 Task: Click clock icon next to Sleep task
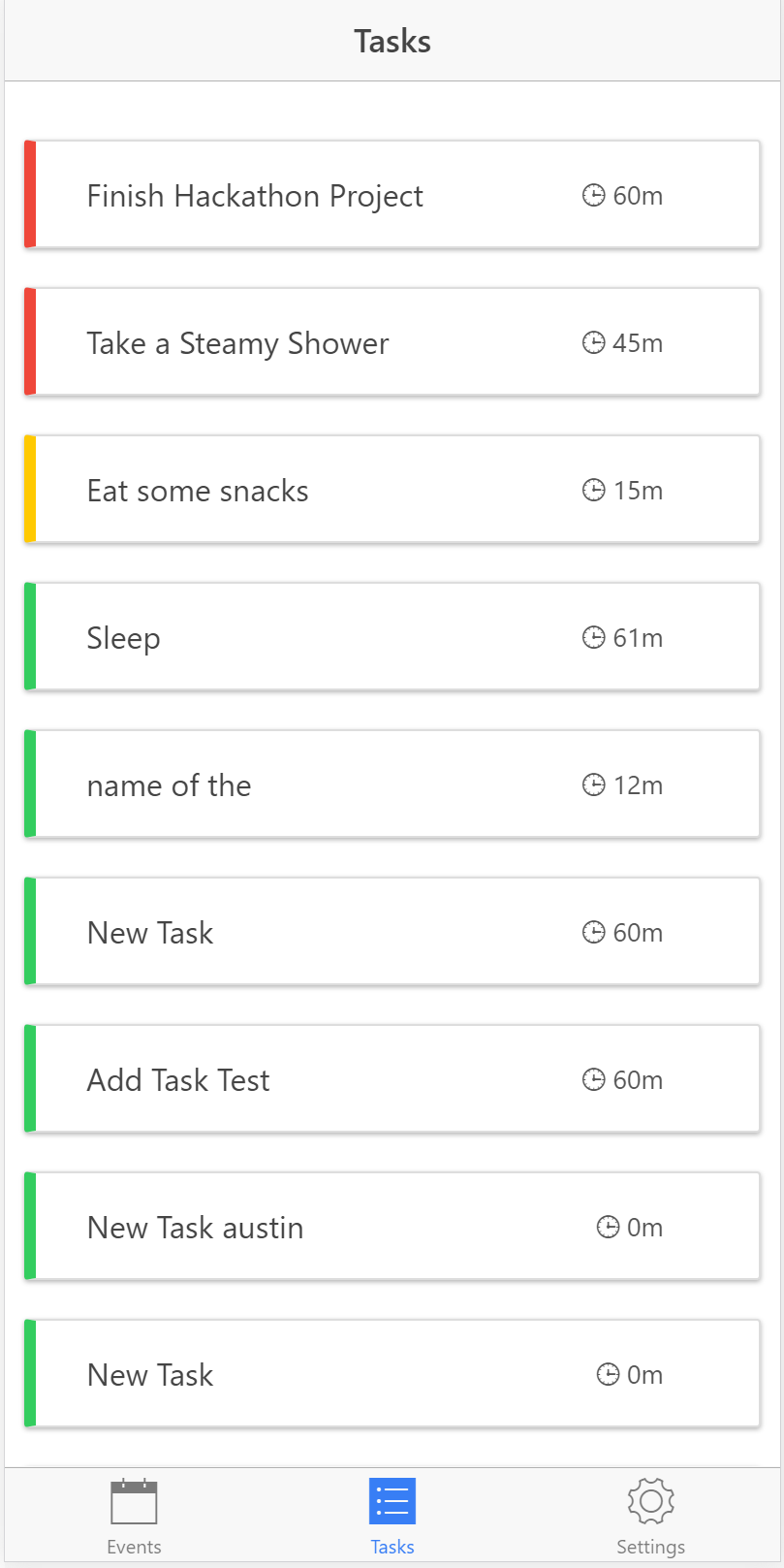(x=593, y=637)
